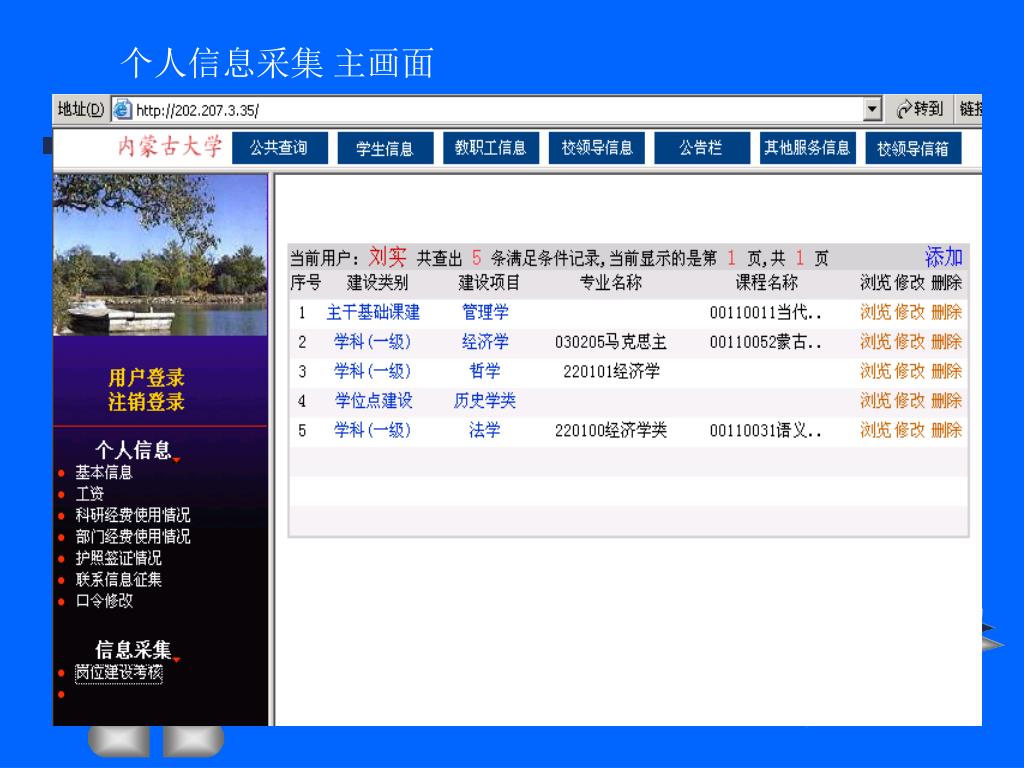Click 删除 in the 哲学 row
Image resolution: width=1024 pixels, height=768 pixels.
tap(946, 371)
